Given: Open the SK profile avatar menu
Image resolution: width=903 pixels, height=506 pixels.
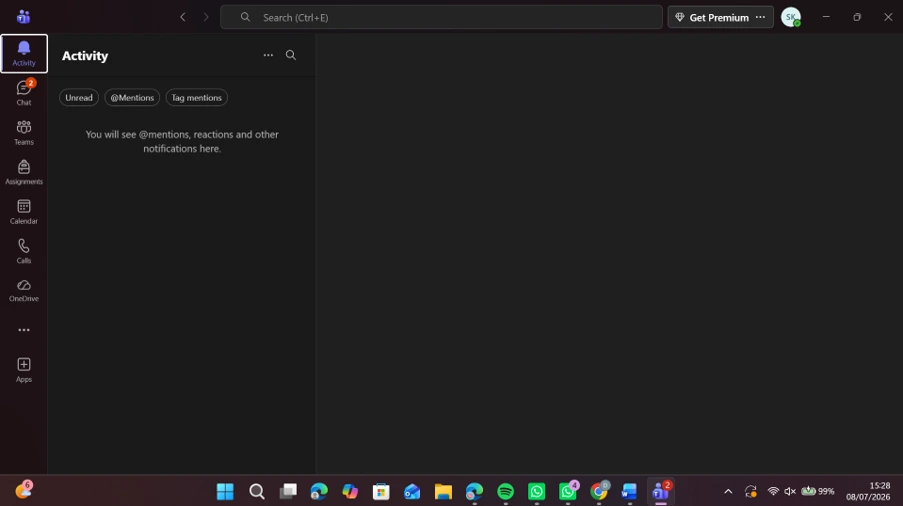Looking at the screenshot, I should point(791,17).
